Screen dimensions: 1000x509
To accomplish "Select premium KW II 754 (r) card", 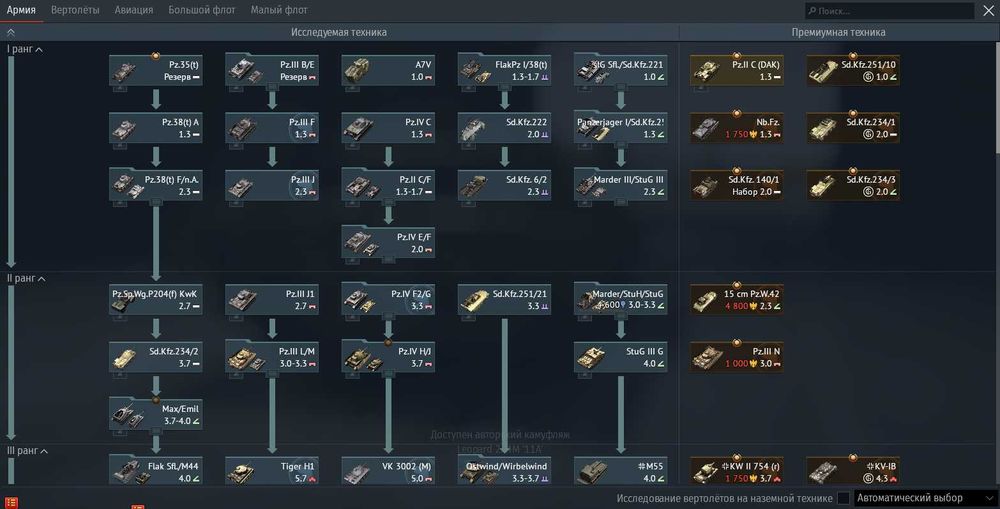I will 737,471.
